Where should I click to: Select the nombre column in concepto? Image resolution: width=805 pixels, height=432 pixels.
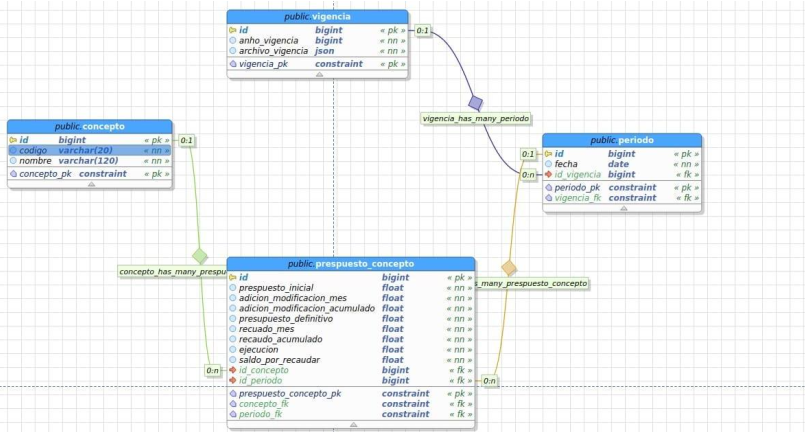(x=35, y=161)
